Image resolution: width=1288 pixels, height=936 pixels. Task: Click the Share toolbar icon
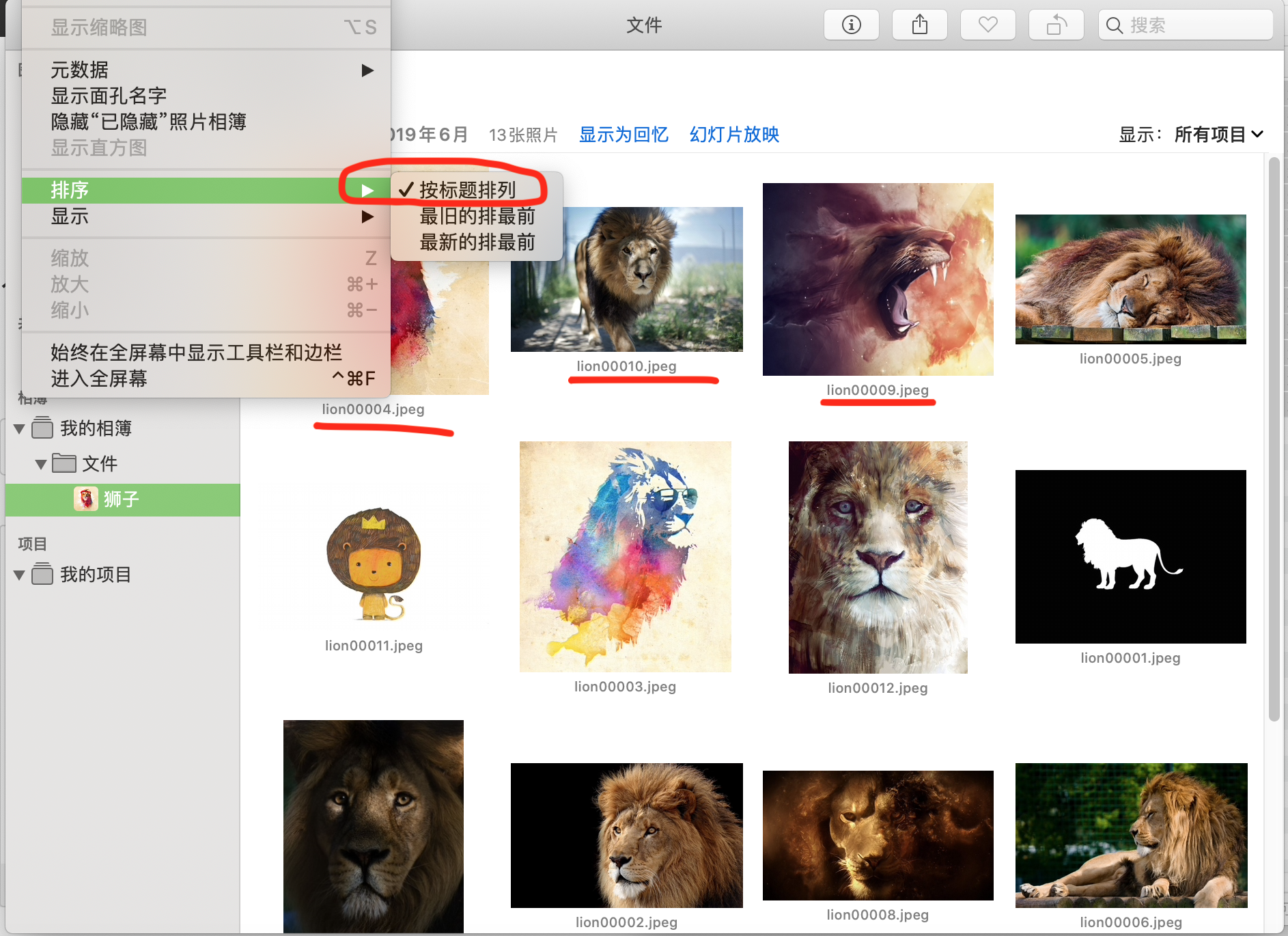point(919,25)
